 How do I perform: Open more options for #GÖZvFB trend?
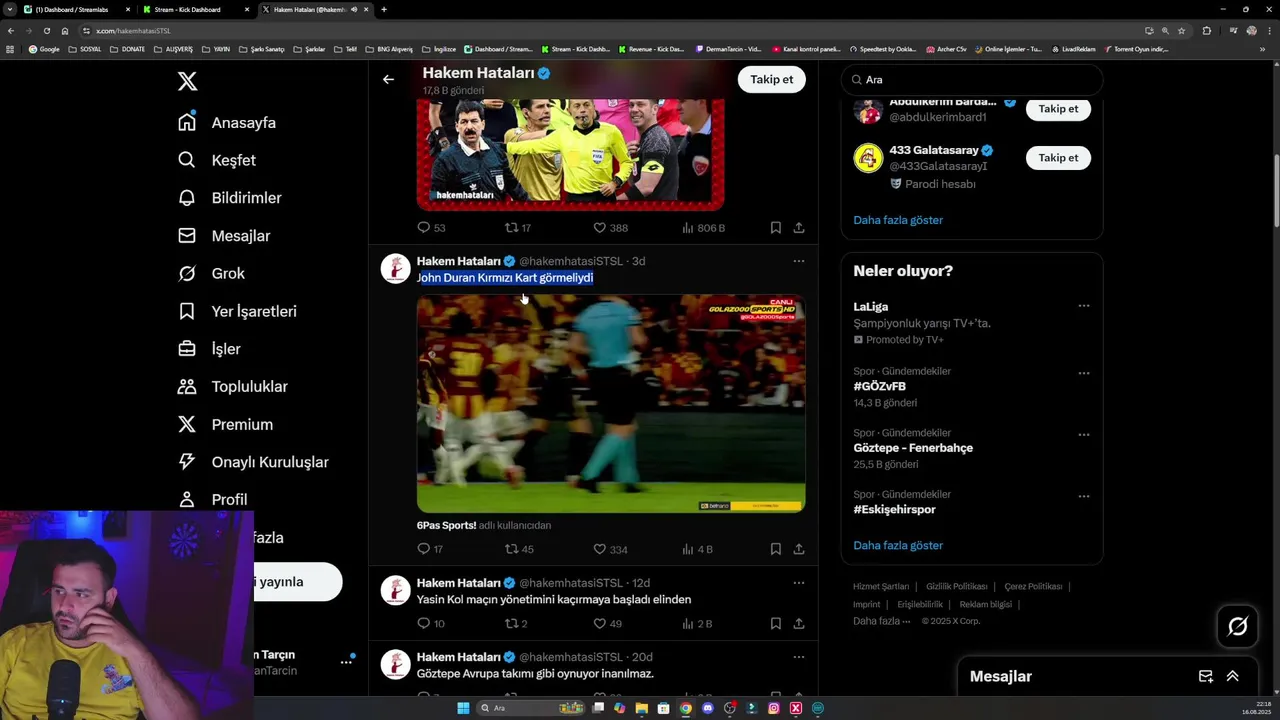[1084, 373]
